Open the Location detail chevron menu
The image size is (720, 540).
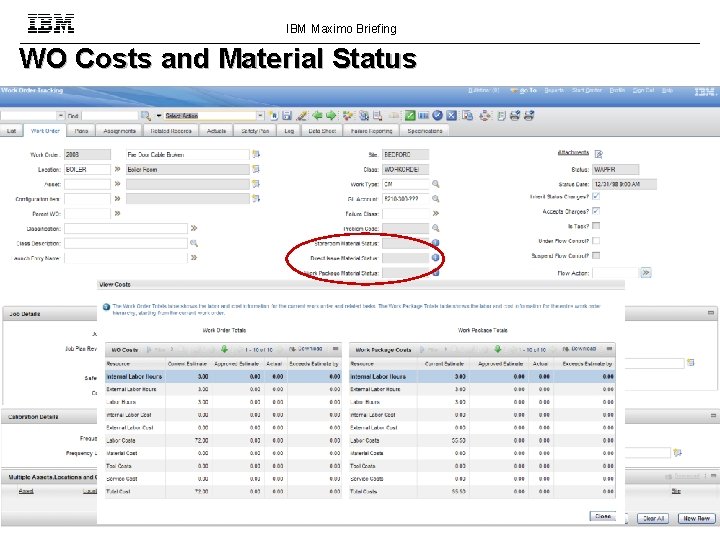coord(117,169)
